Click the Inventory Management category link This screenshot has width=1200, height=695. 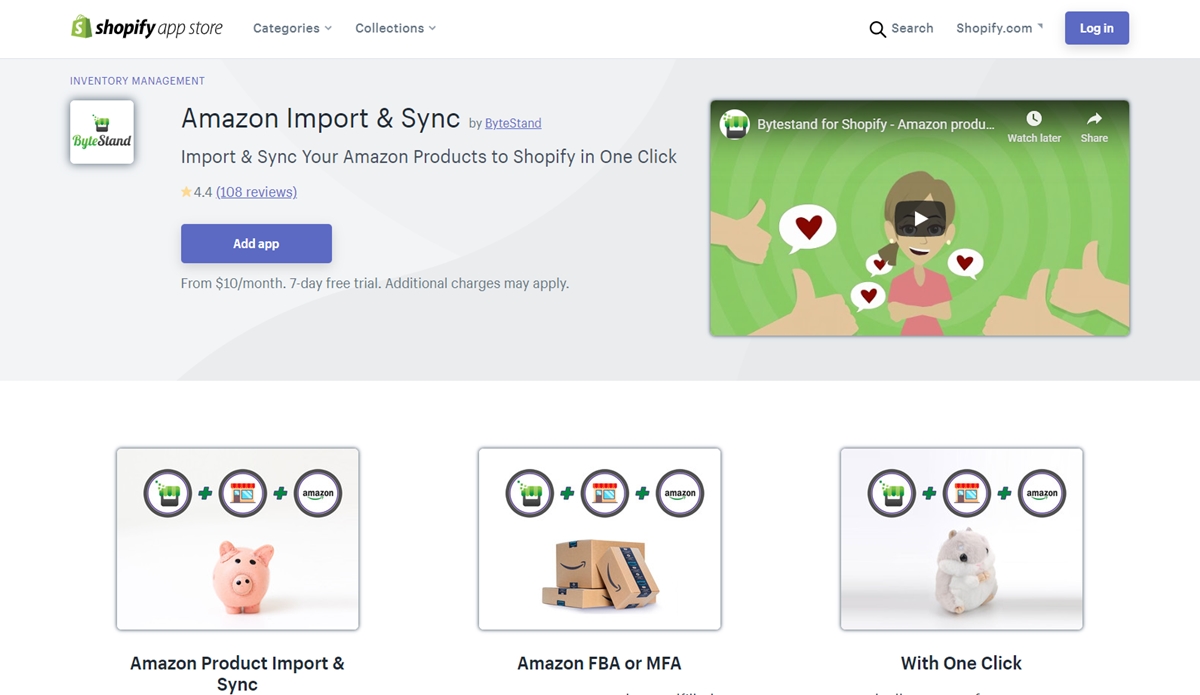point(137,81)
